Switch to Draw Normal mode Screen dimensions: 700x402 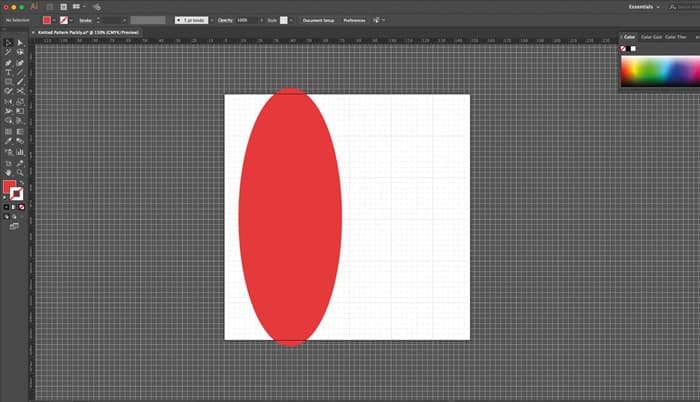pos(6,217)
